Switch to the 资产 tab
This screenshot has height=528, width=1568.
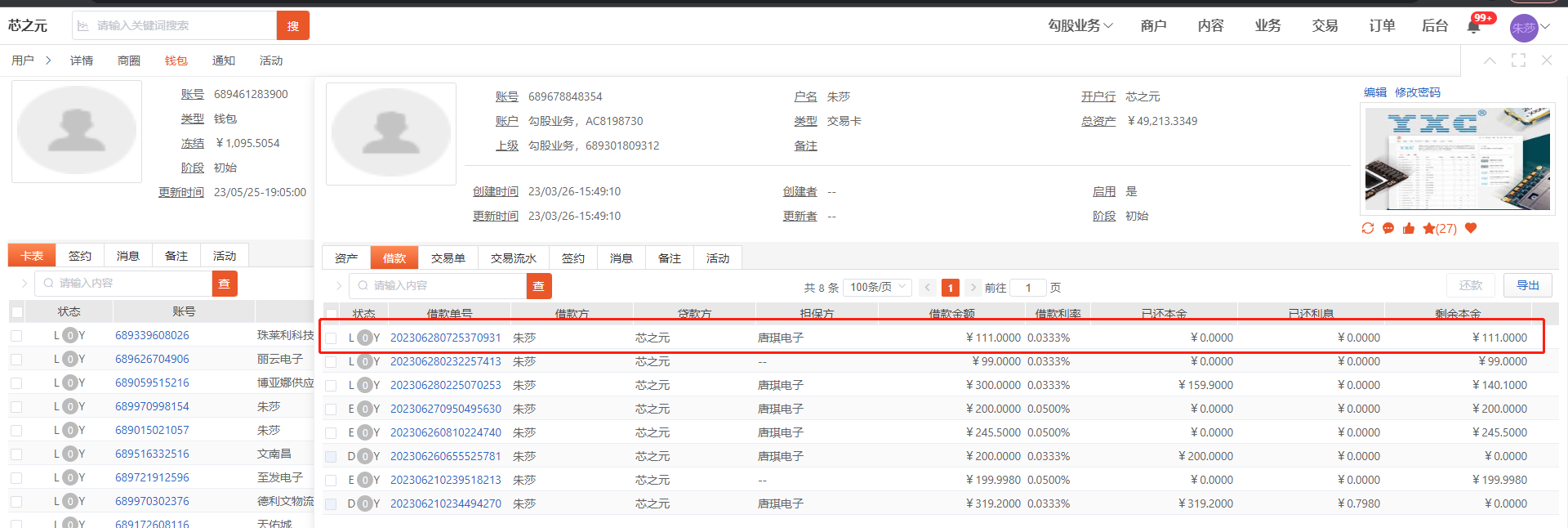[x=346, y=258]
